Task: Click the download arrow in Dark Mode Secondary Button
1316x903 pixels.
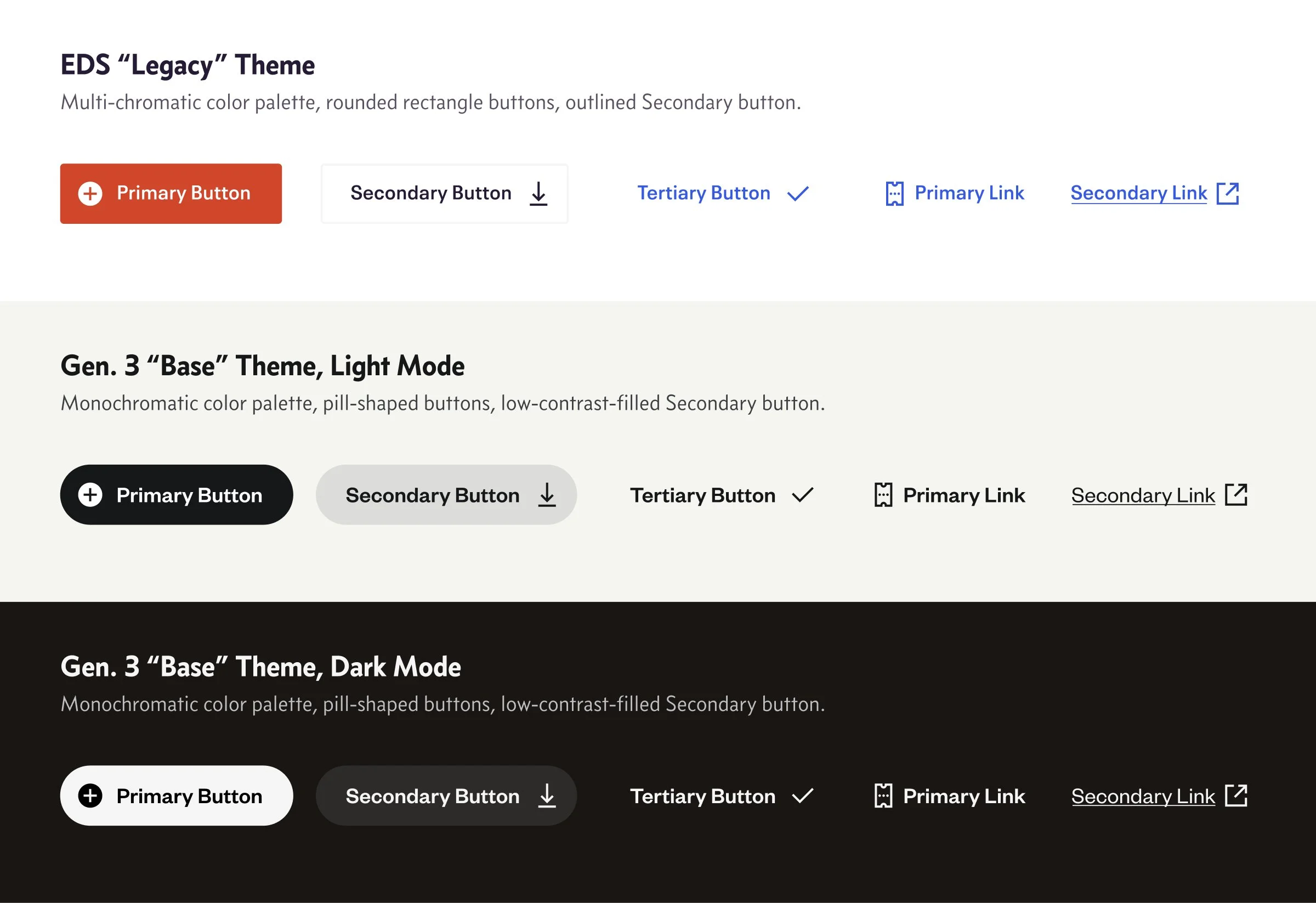Action: [547, 796]
